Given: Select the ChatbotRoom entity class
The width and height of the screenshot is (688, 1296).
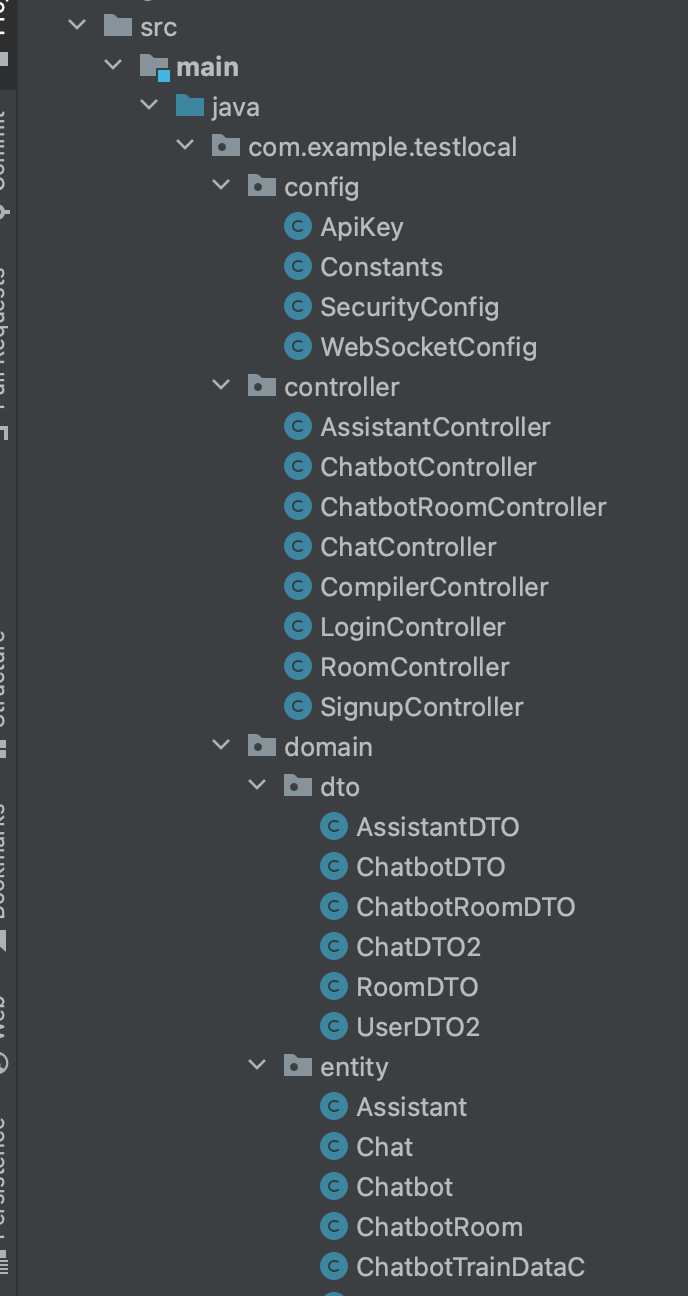Looking at the screenshot, I should (439, 1227).
